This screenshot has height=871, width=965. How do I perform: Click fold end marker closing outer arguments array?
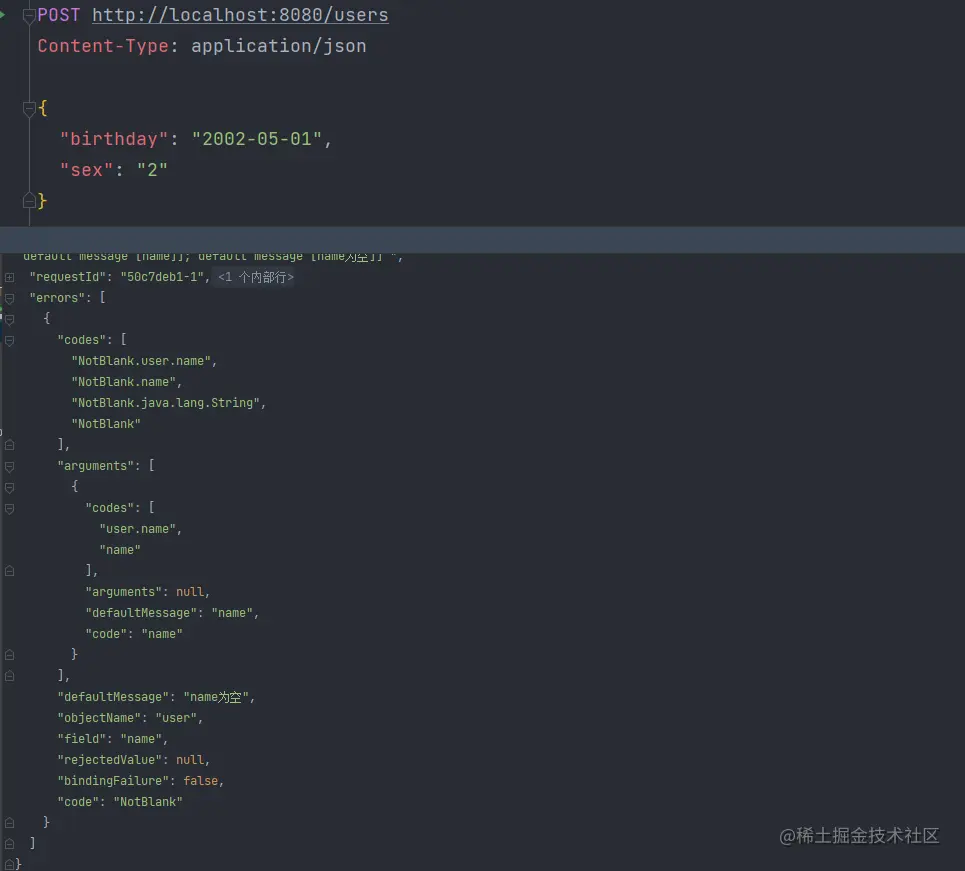coord(10,676)
